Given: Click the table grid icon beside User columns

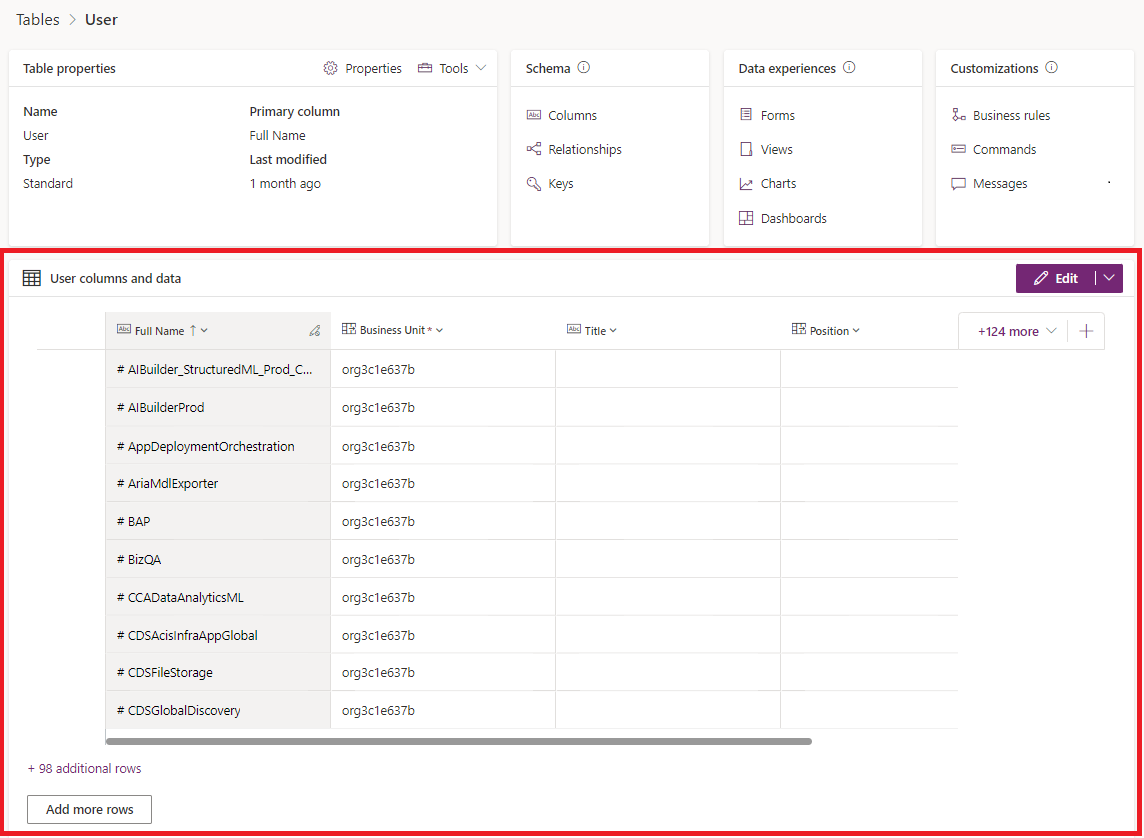Looking at the screenshot, I should [31, 279].
